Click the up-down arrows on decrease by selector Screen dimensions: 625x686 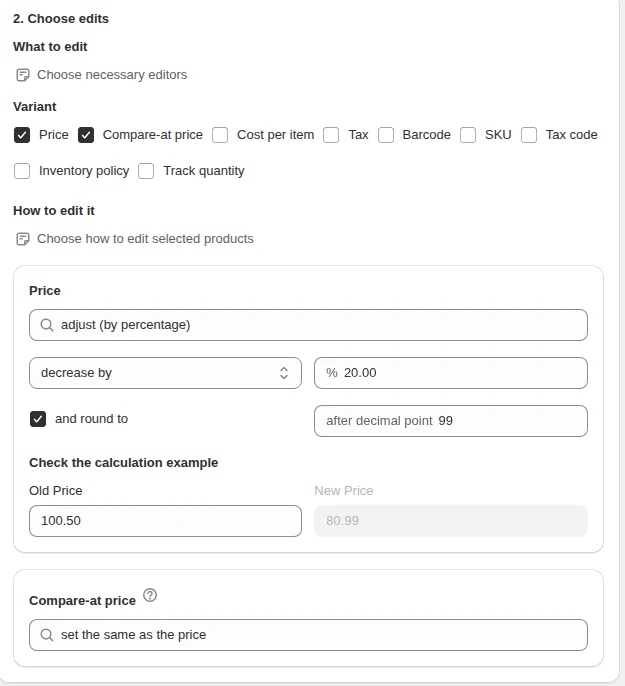(284, 373)
